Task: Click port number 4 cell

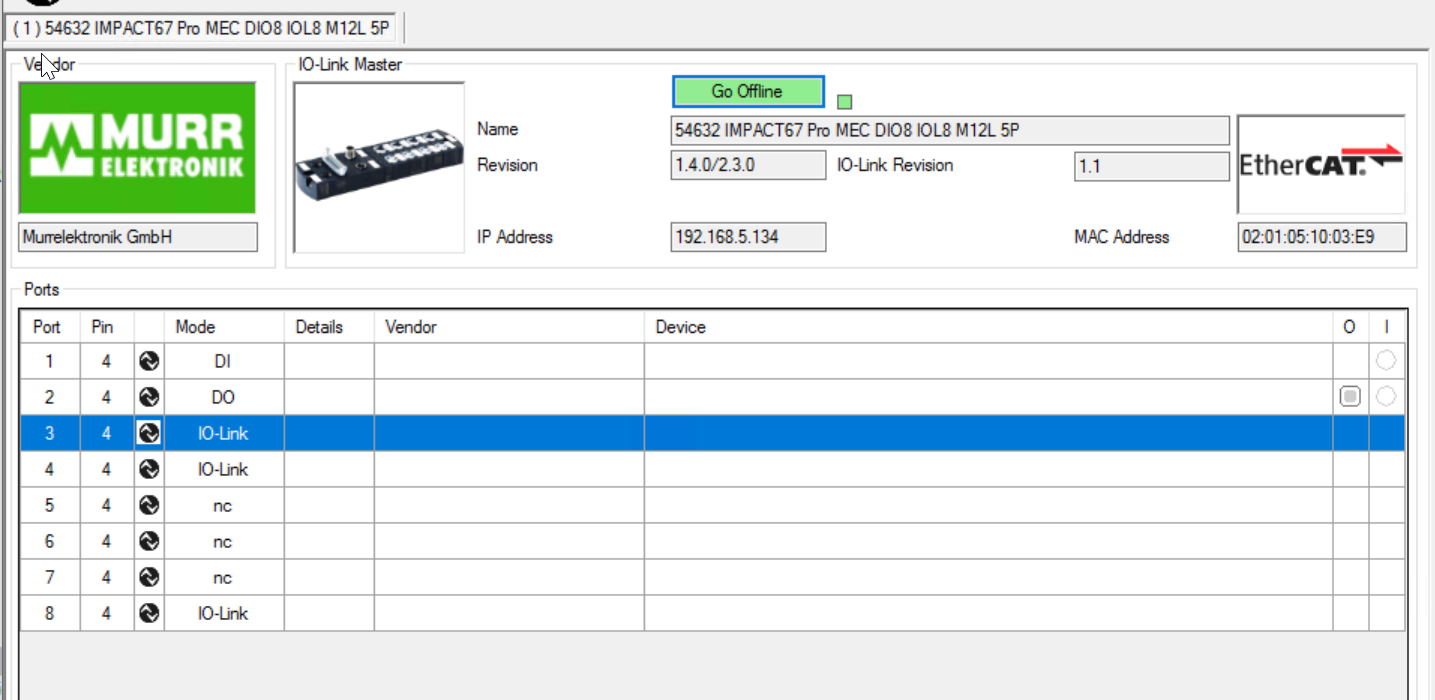Action: point(50,469)
